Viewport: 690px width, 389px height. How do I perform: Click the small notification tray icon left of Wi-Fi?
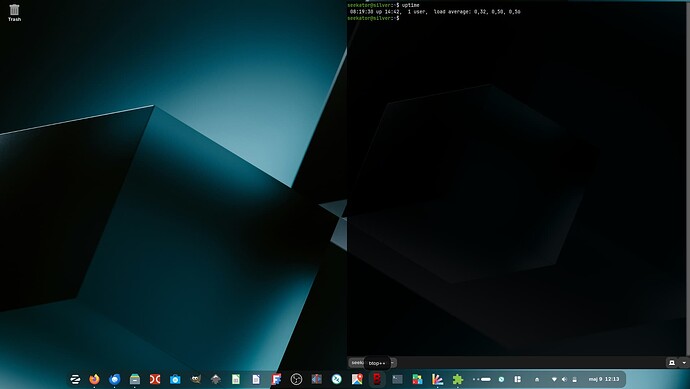537,379
